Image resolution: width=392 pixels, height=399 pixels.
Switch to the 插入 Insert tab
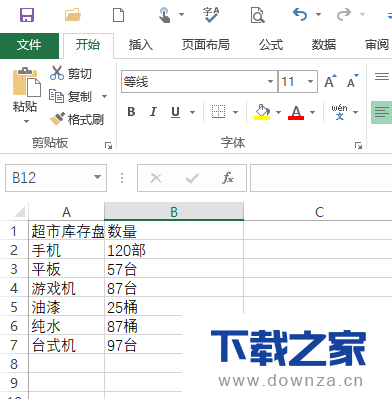141,45
